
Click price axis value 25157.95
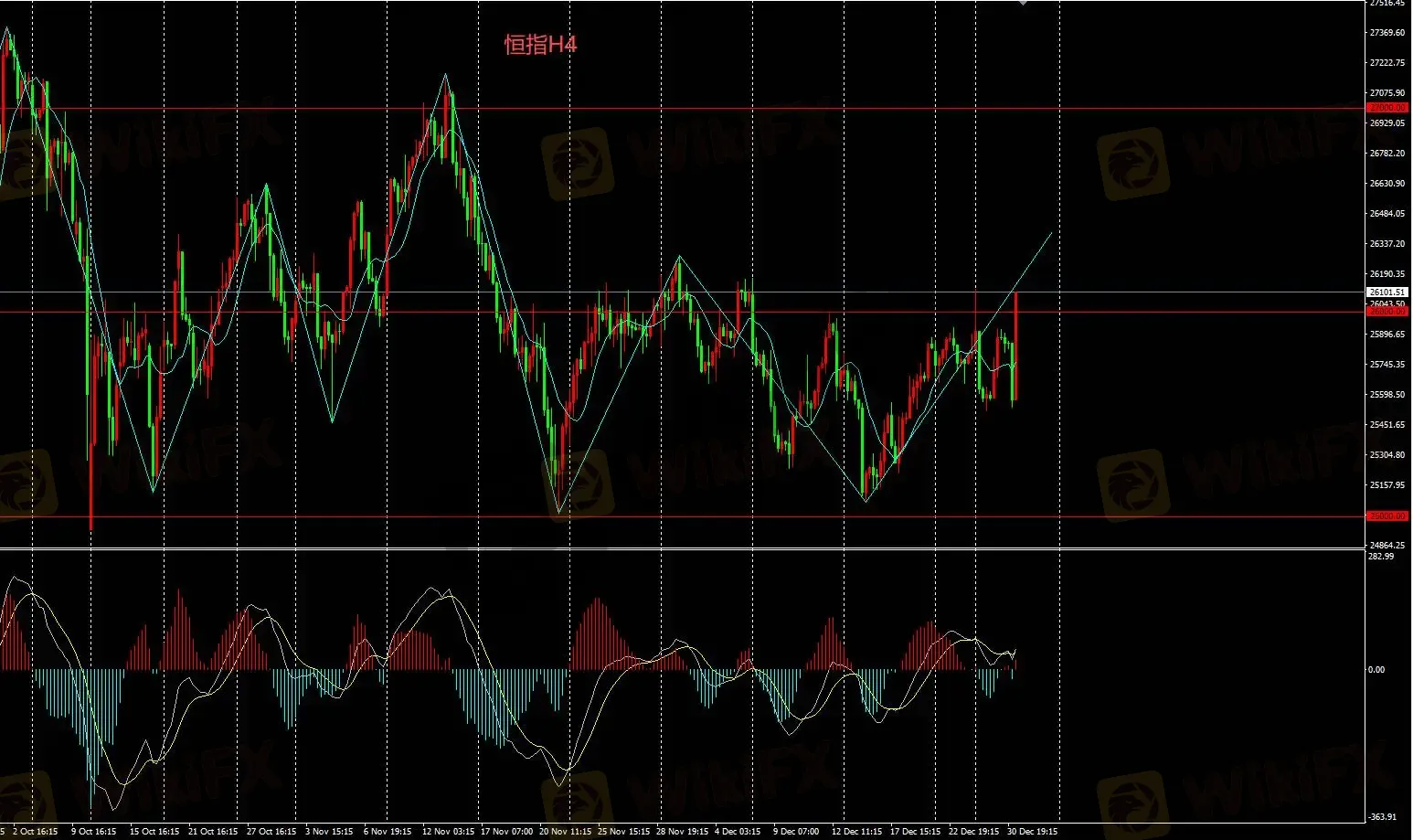tap(1387, 485)
